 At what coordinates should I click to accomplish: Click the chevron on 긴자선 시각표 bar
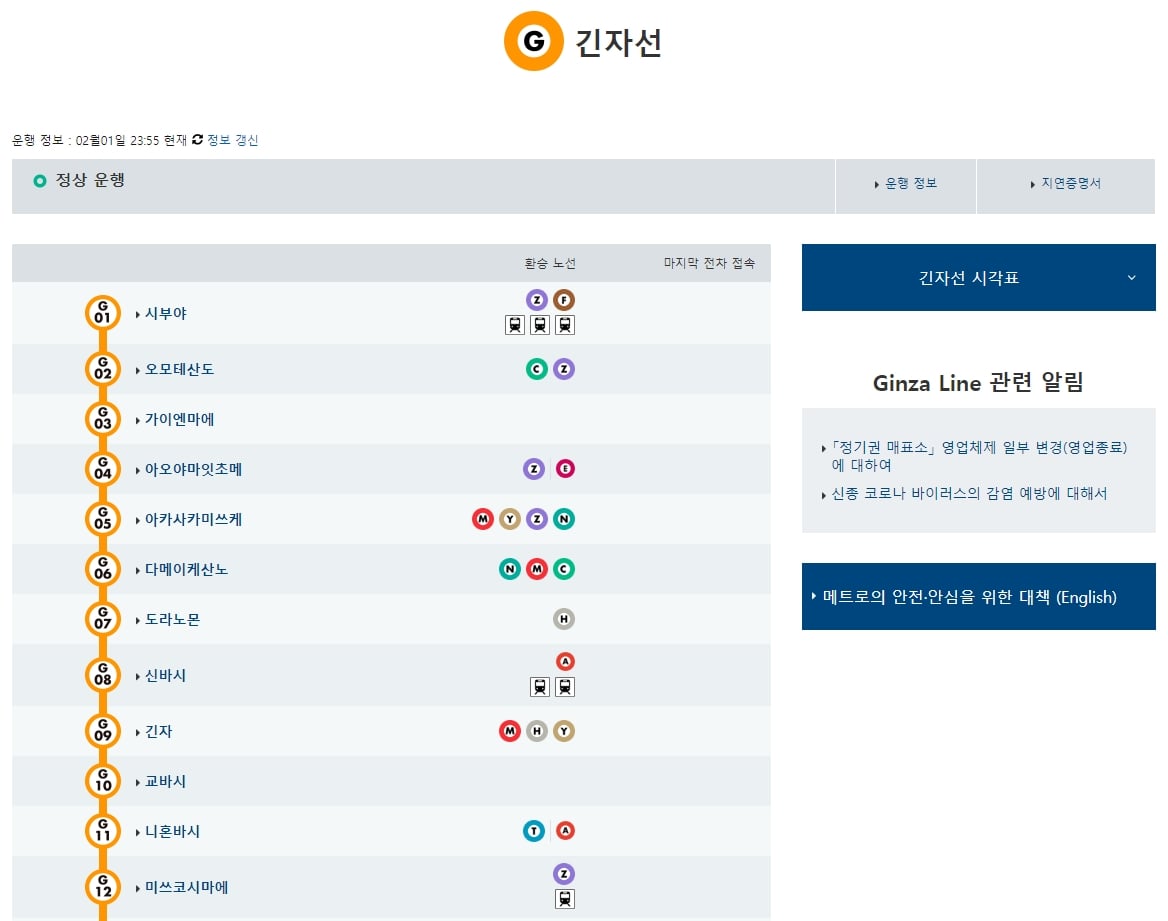[x=1132, y=277]
